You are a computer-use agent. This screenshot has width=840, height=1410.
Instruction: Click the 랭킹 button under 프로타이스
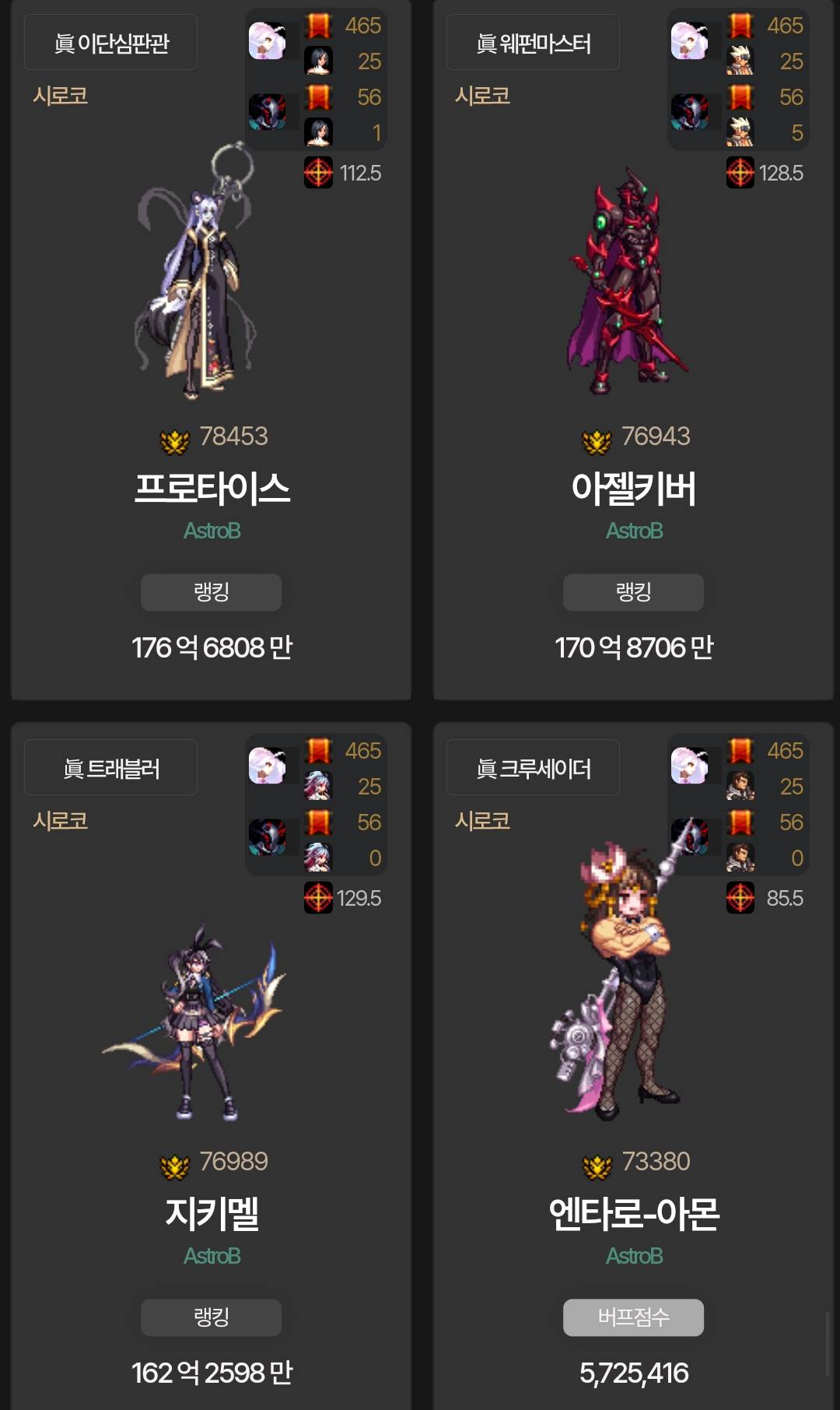tap(211, 592)
